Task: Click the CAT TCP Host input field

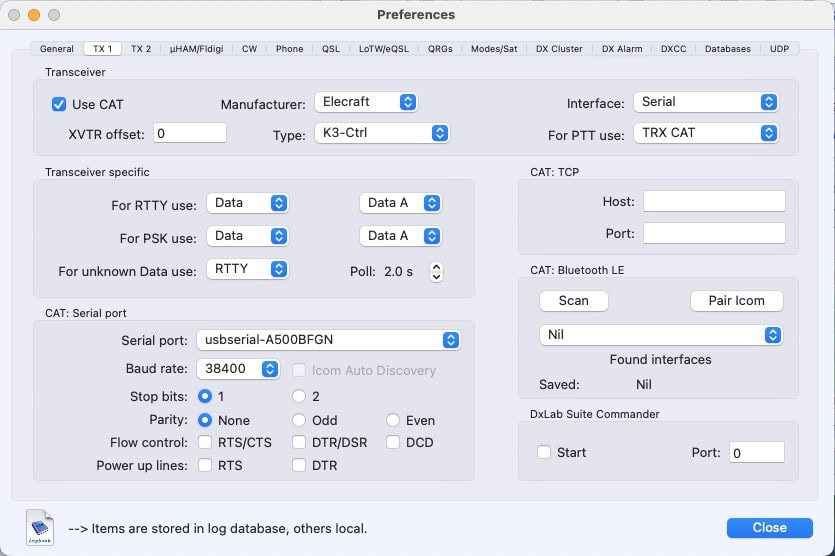Action: pos(714,202)
